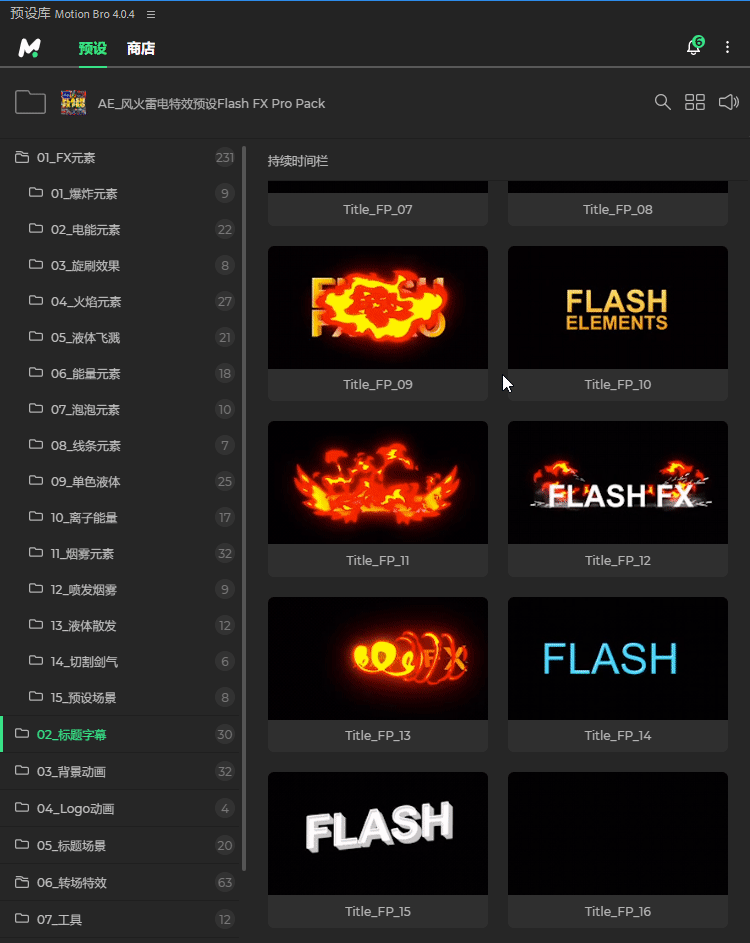This screenshot has width=750, height=943.
Task: Click the 持续时间栏 heading
Action: pos(298,161)
